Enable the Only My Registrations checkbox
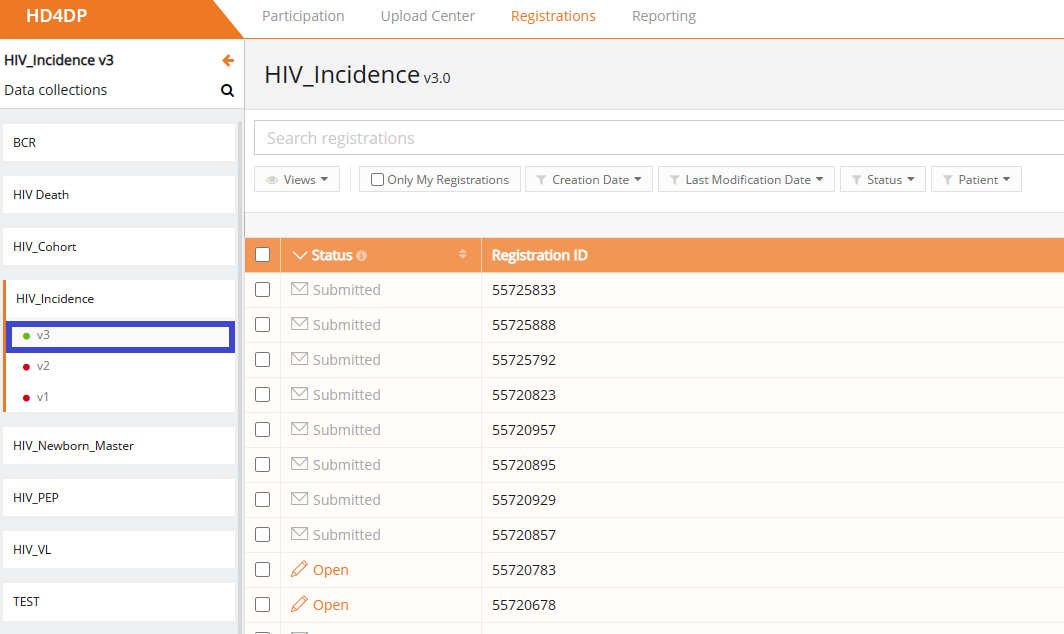Image resolution: width=1064 pixels, height=634 pixels. 377,180
